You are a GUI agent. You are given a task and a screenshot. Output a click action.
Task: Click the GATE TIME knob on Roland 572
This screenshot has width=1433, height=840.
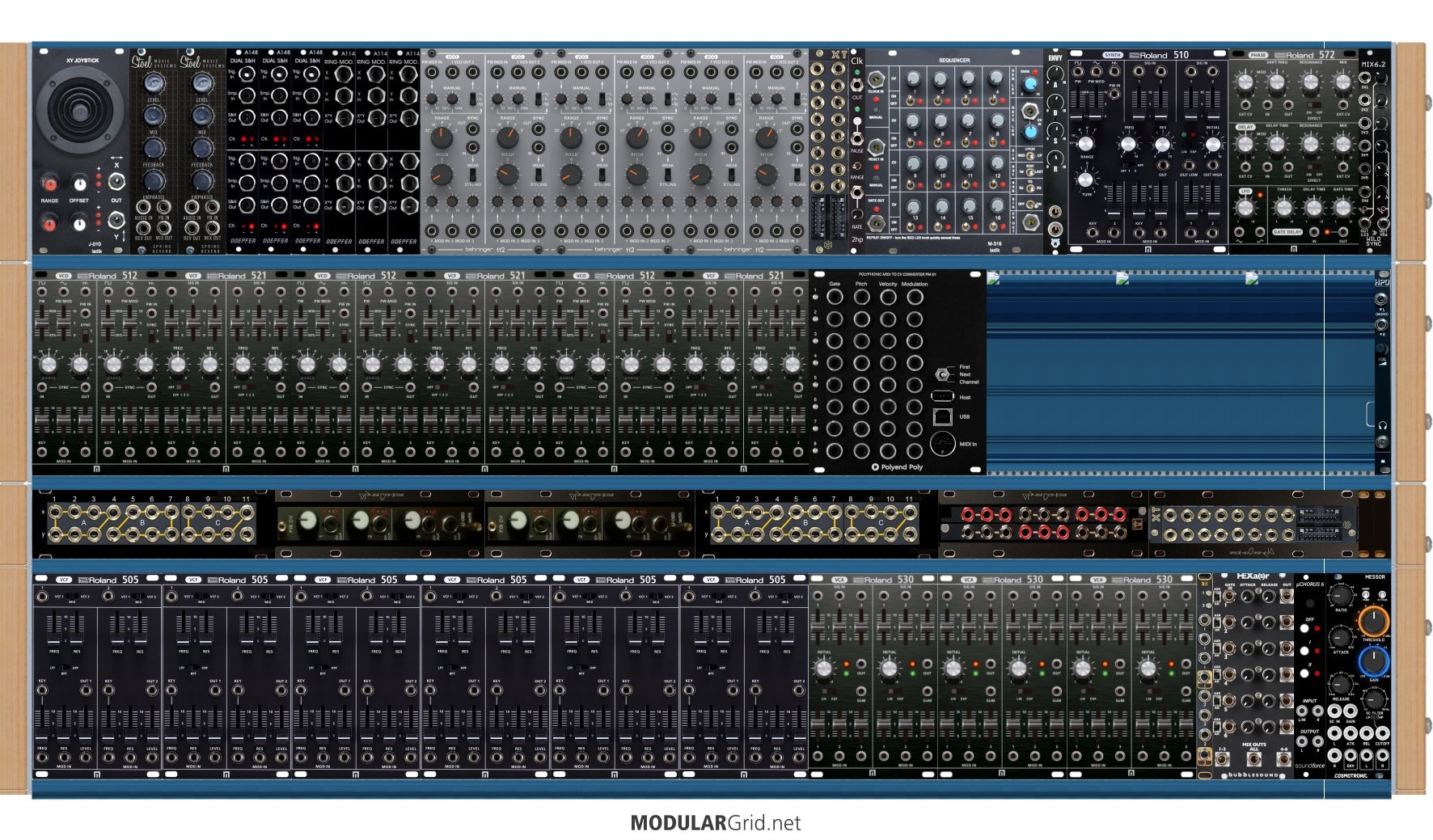point(1343,208)
